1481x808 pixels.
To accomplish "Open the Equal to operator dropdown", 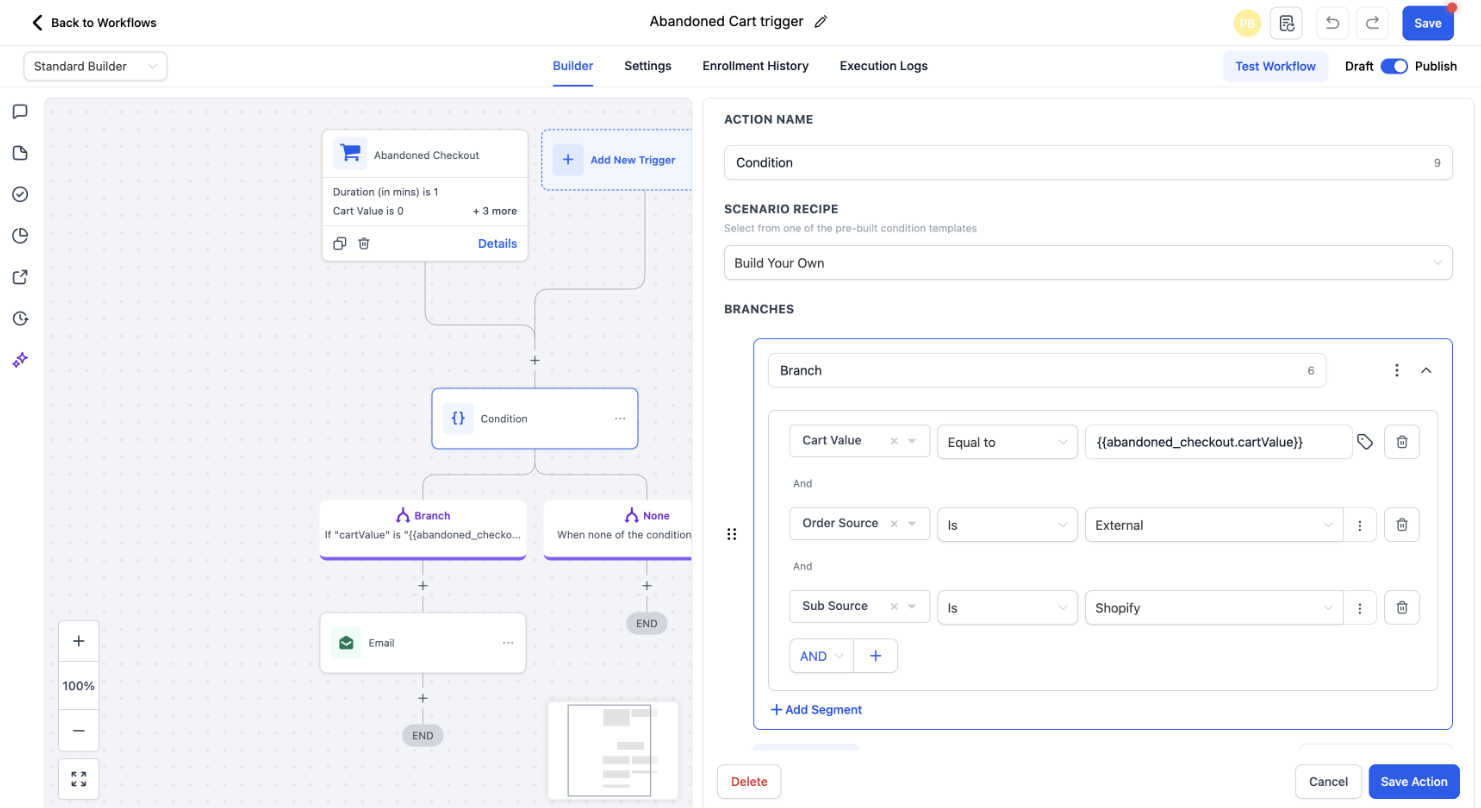I will pyautogui.click(x=1007, y=442).
